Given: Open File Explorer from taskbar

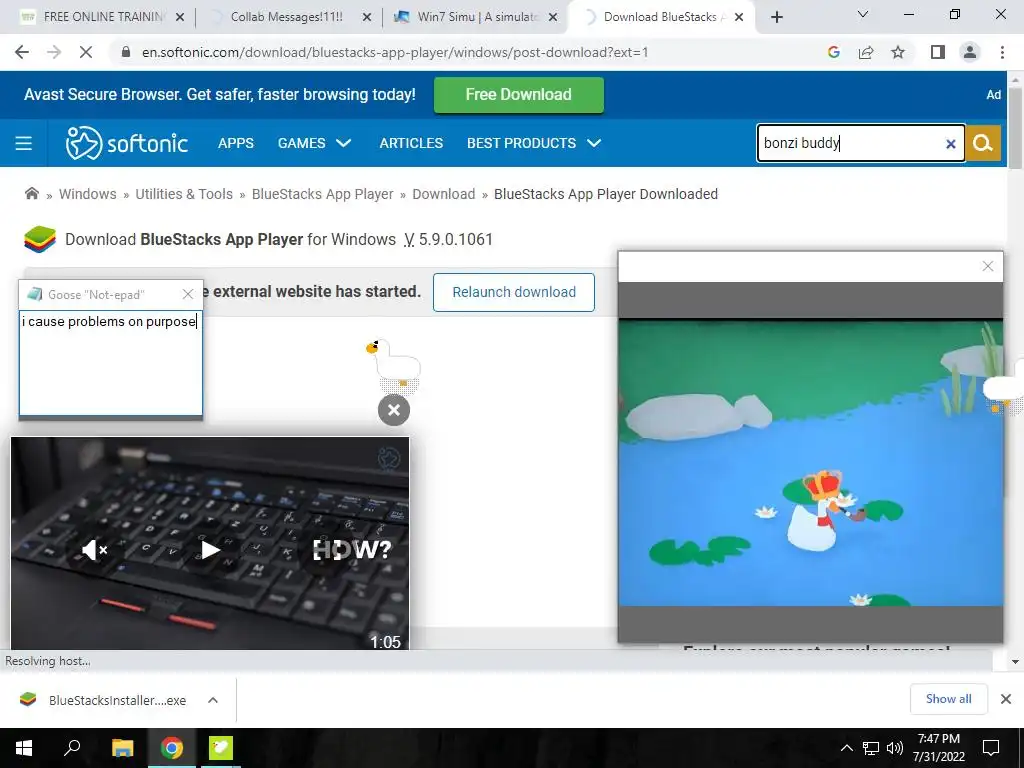Looking at the screenshot, I should pos(122,748).
